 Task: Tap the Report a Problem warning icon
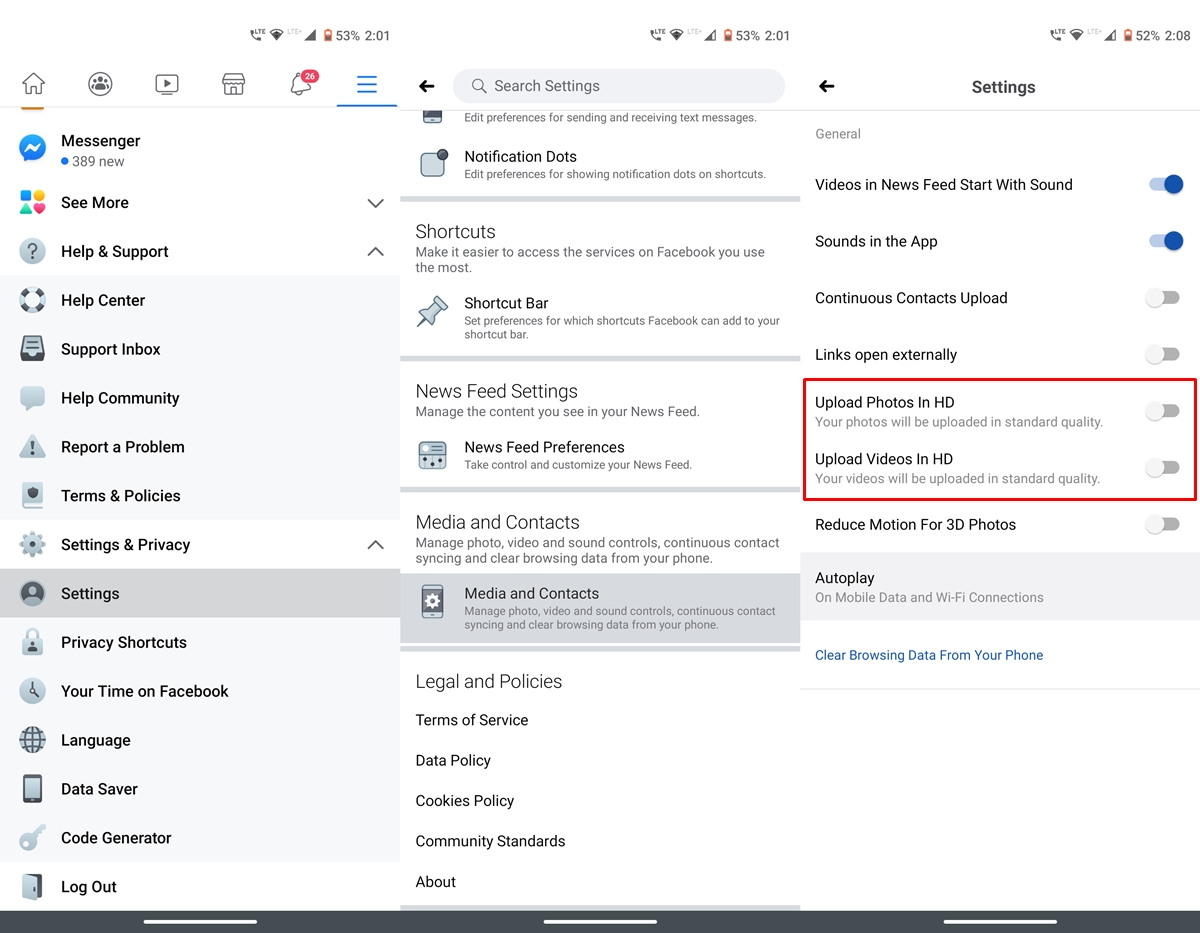click(33, 447)
